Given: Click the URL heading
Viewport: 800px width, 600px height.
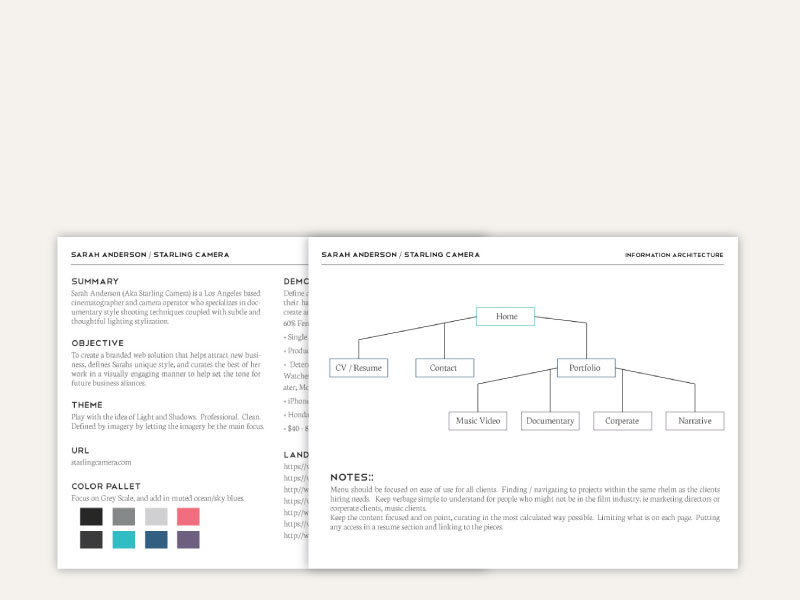Looking at the screenshot, I should tap(80, 451).
